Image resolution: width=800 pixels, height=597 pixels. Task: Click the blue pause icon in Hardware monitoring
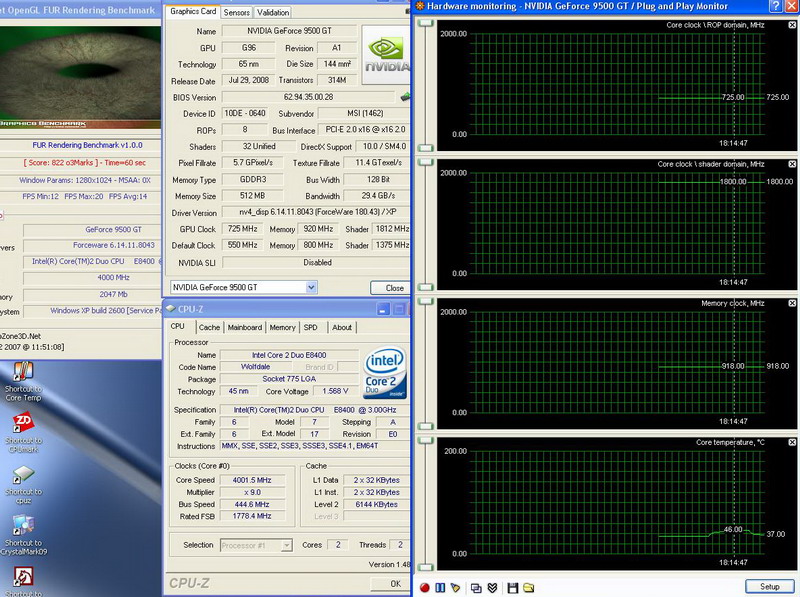click(x=440, y=588)
